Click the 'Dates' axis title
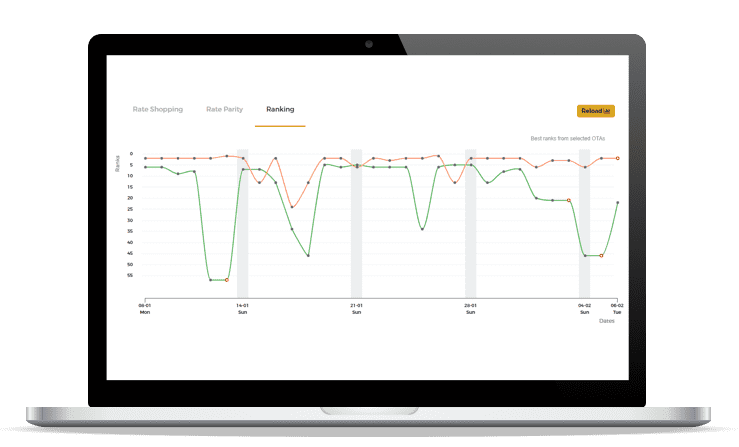 607,321
